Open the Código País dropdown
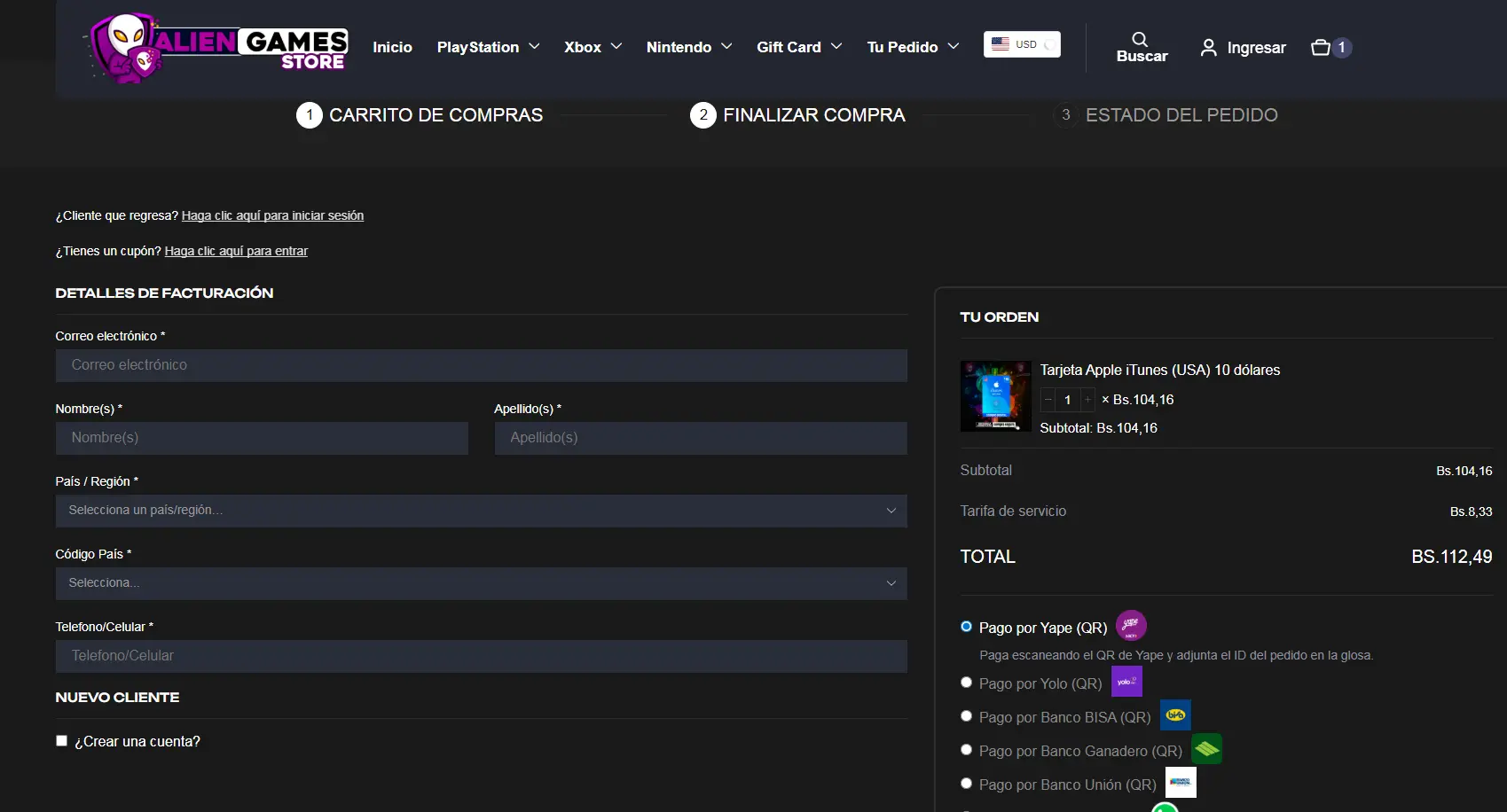1507x812 pixels. (481, 583)
